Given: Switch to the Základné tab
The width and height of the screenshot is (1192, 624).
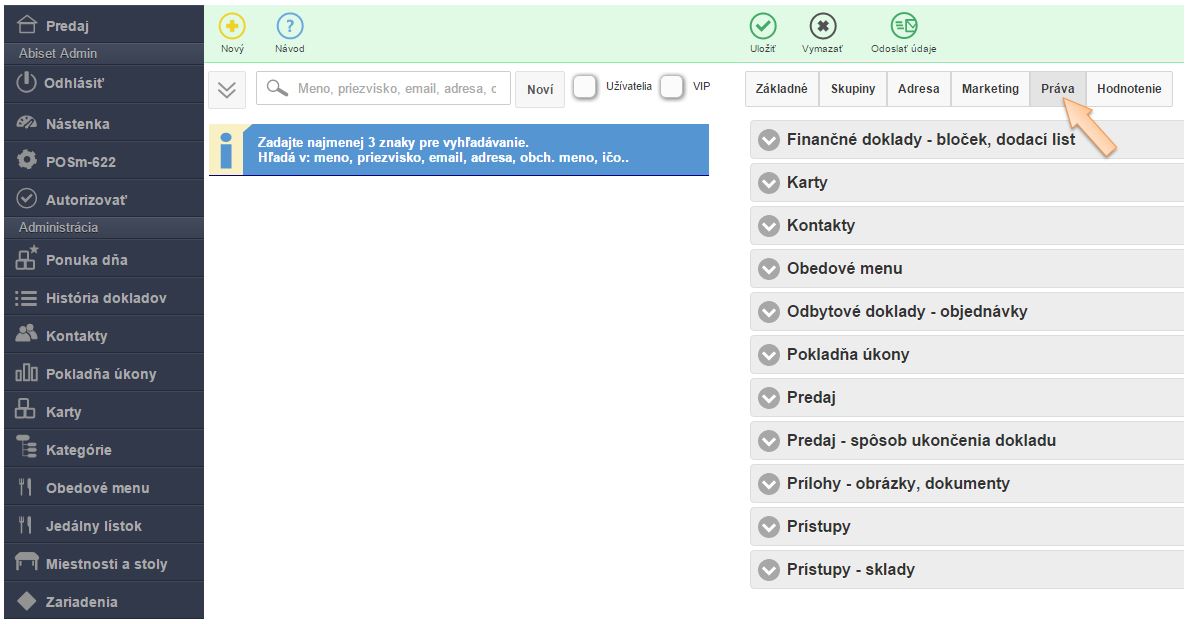Looking at the screenshot, I should 782,89.
